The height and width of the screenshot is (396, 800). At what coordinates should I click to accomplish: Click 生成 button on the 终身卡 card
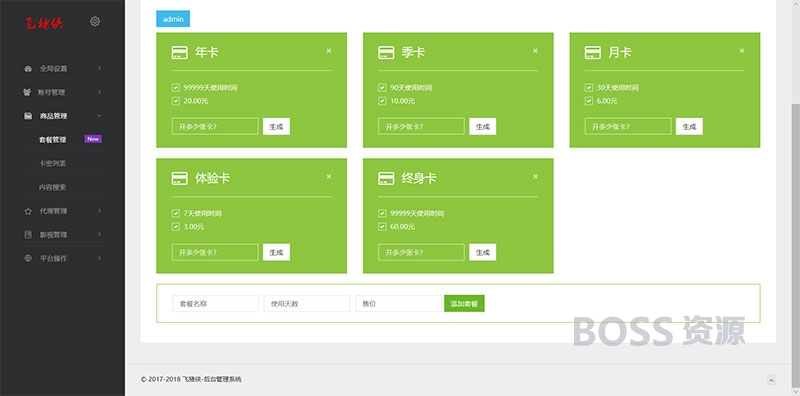point(483,252)
